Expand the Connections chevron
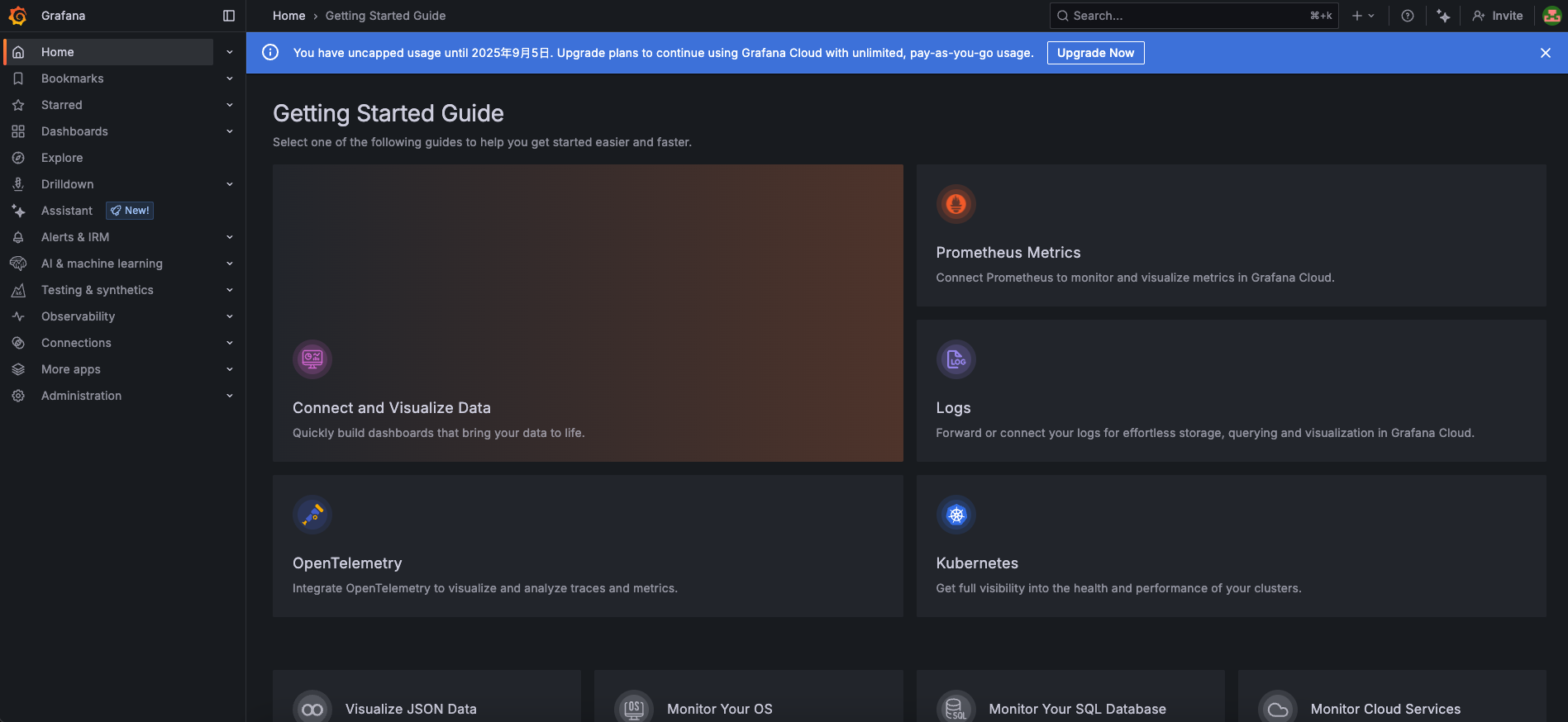 pos(230,343)
